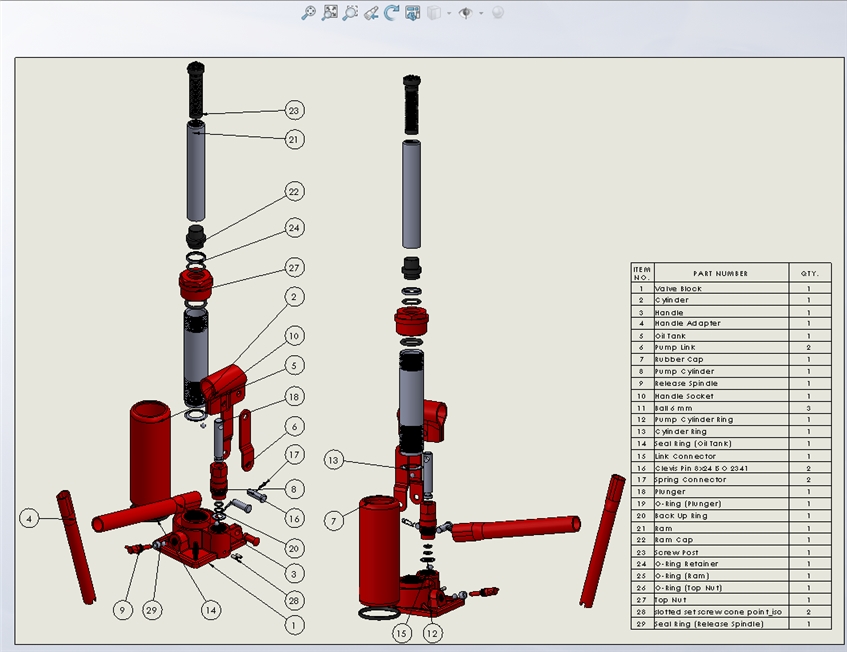Viewport: 847px width, 652px height.
Task: Select the 'Handle Adapter' table cell
Action: click(x=721, y=324)
